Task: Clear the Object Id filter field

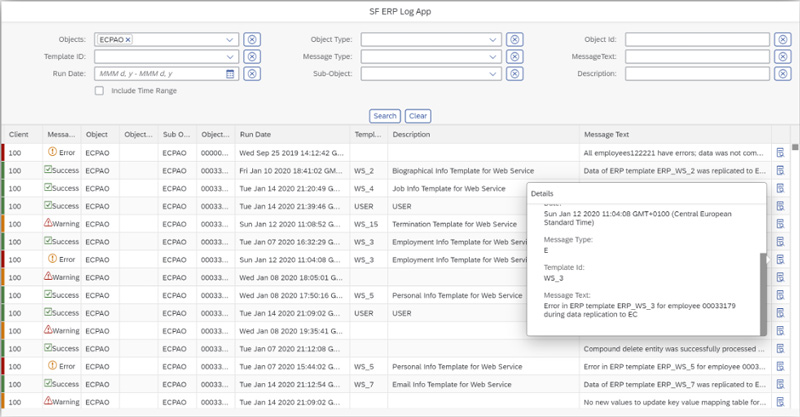Action: 783,39
